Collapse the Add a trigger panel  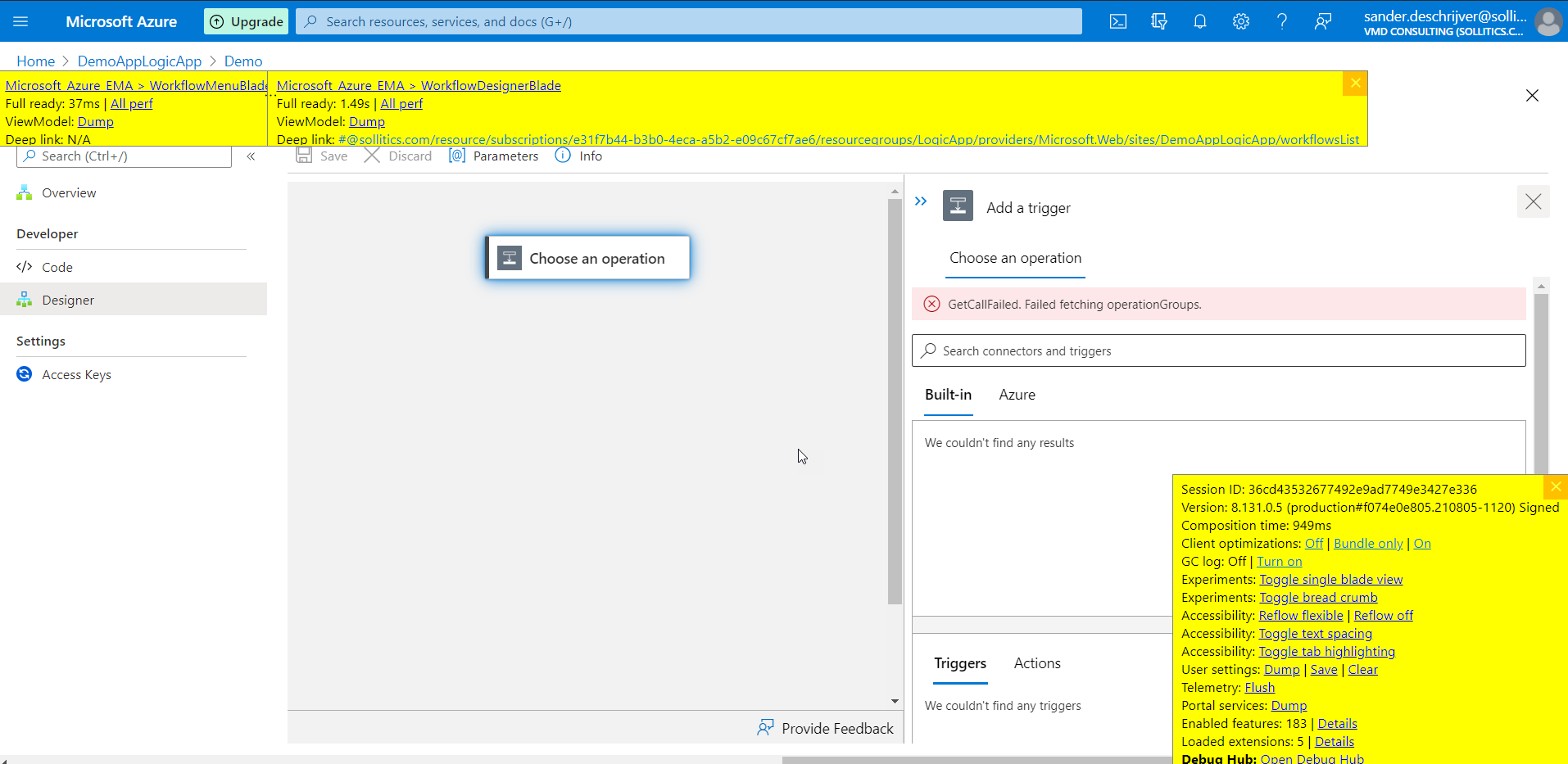point(921,201)
